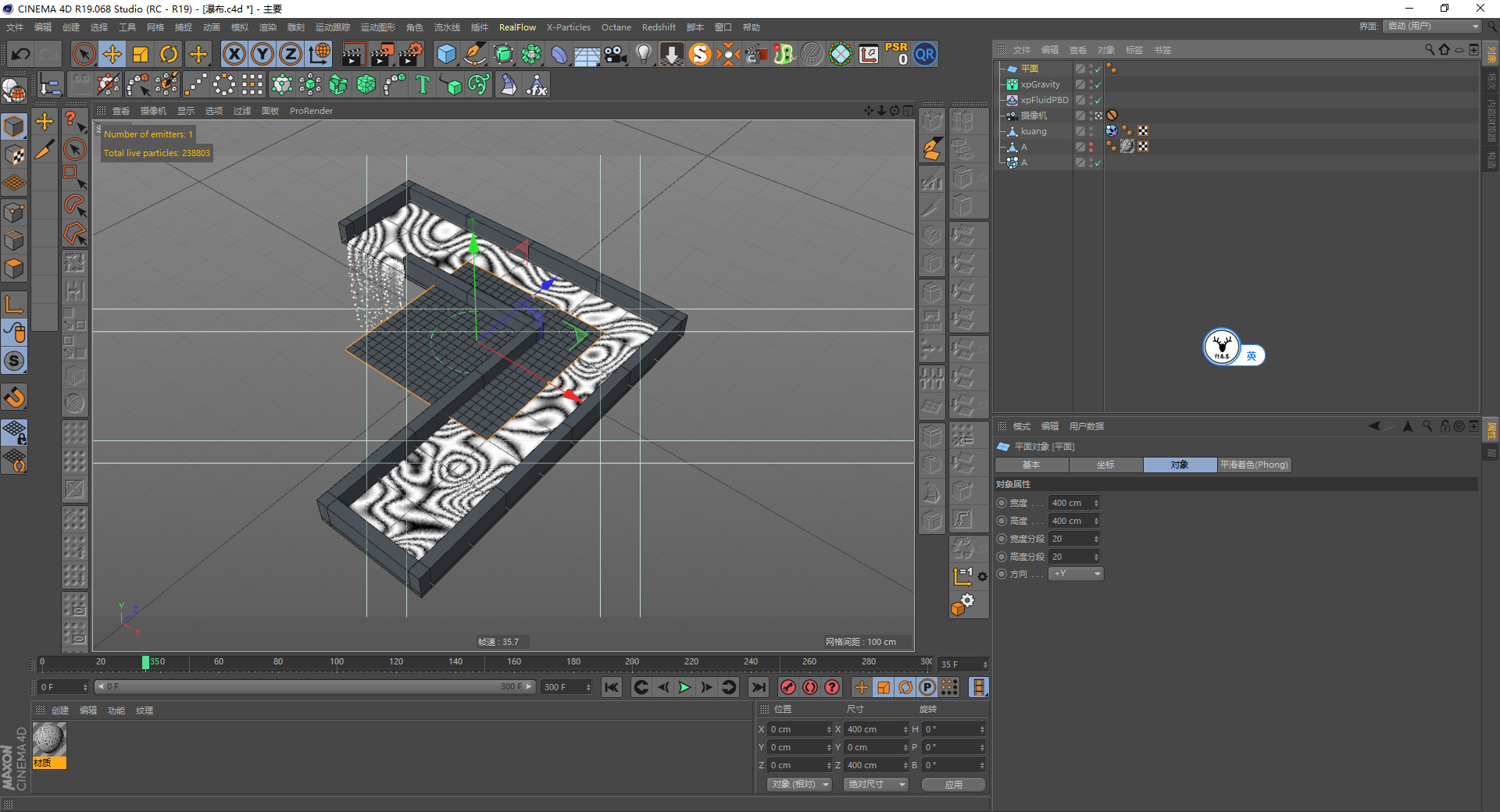Open the 模式 menu in attribute manager

pyautogui.click(x=1021, y=426)
